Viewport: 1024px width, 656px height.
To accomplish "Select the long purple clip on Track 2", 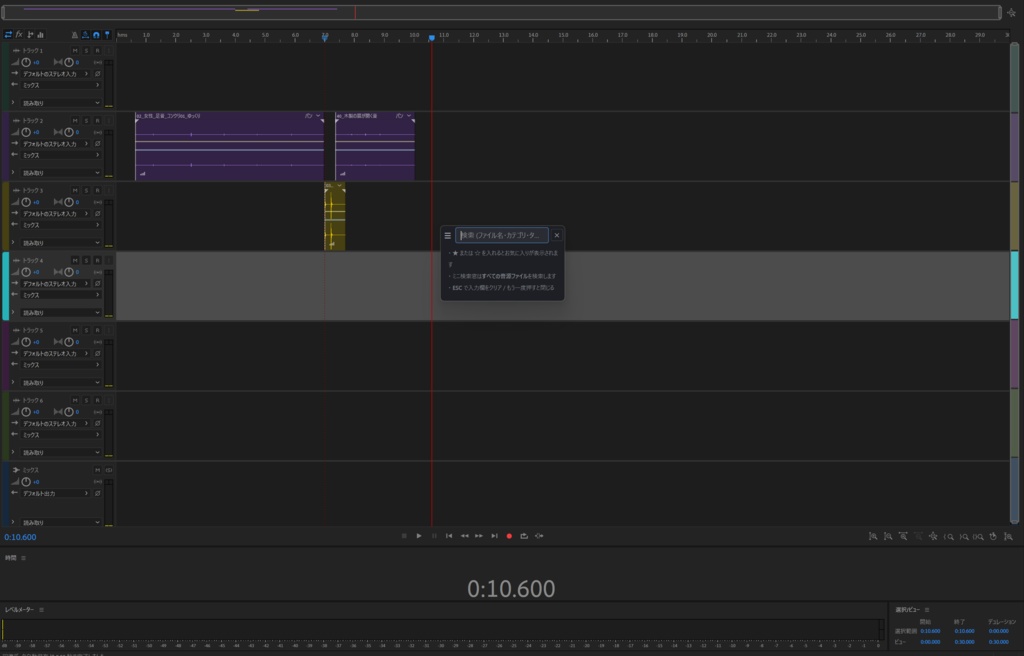I will [x=229, y=146].
